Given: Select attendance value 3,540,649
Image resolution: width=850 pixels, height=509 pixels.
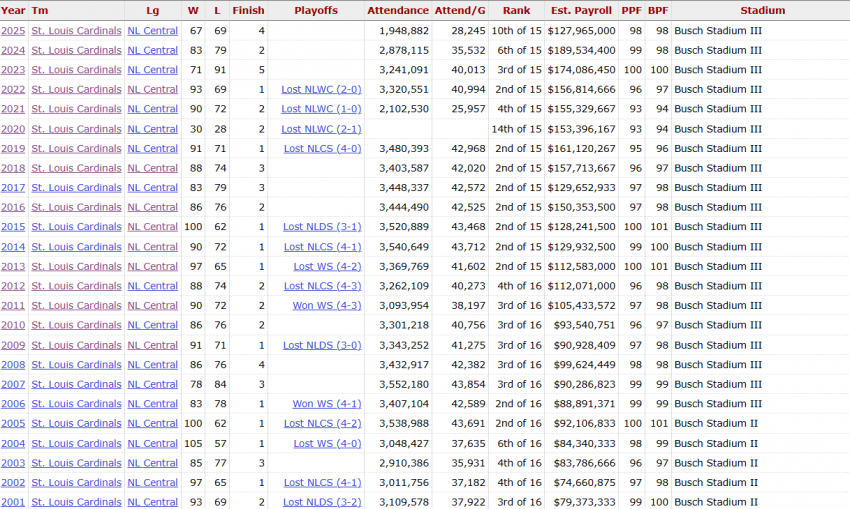Looking at the screenshot, I should pyautogui.click(x=404, y=247).
